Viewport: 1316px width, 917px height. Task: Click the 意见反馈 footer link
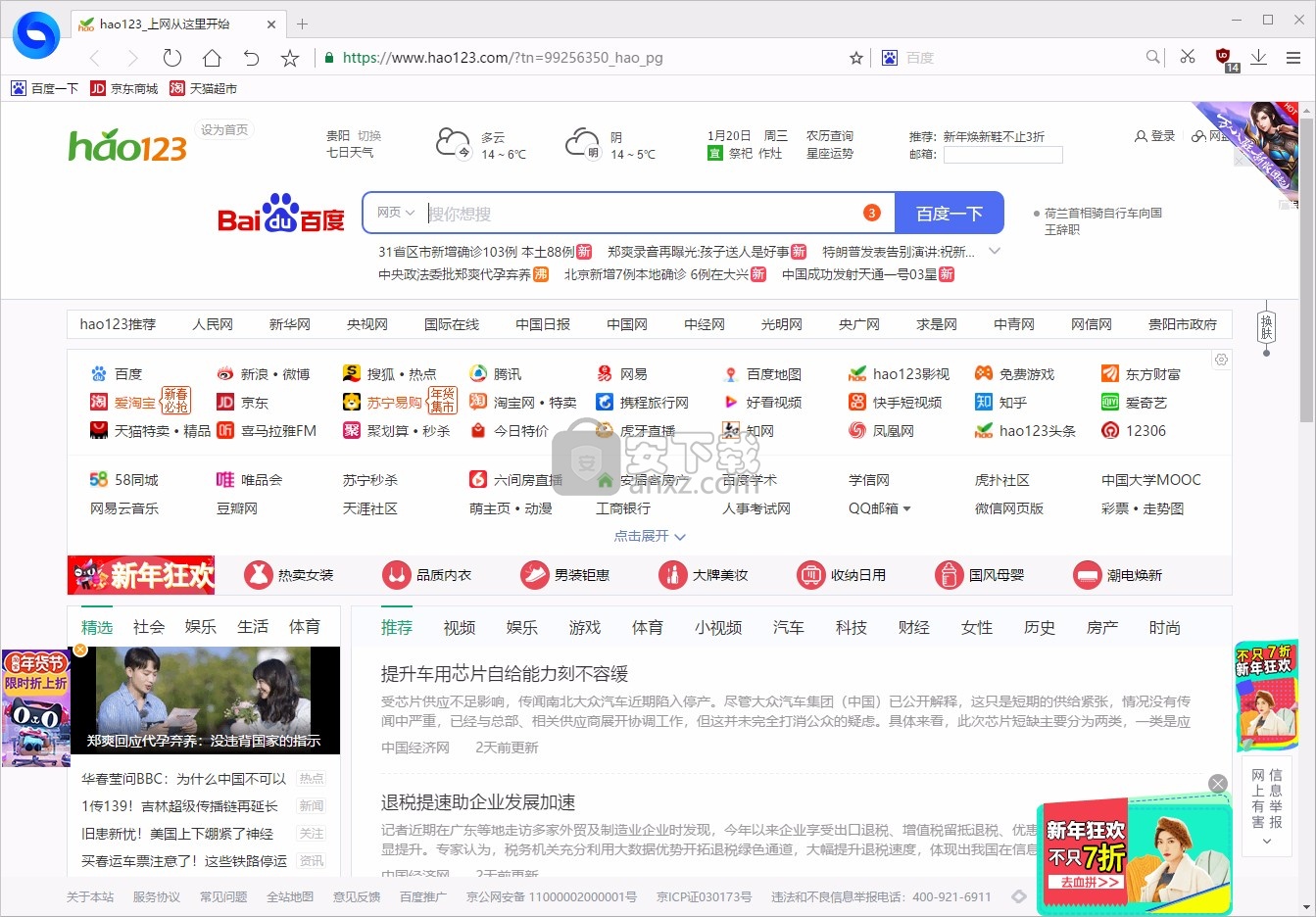pyautogui.click(x=357, y=896)
